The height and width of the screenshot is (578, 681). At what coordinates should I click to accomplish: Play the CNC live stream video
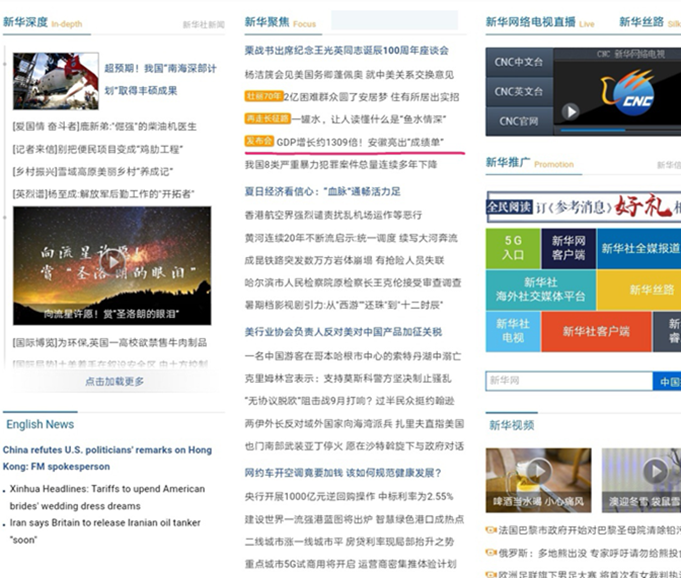click(570, 112)
